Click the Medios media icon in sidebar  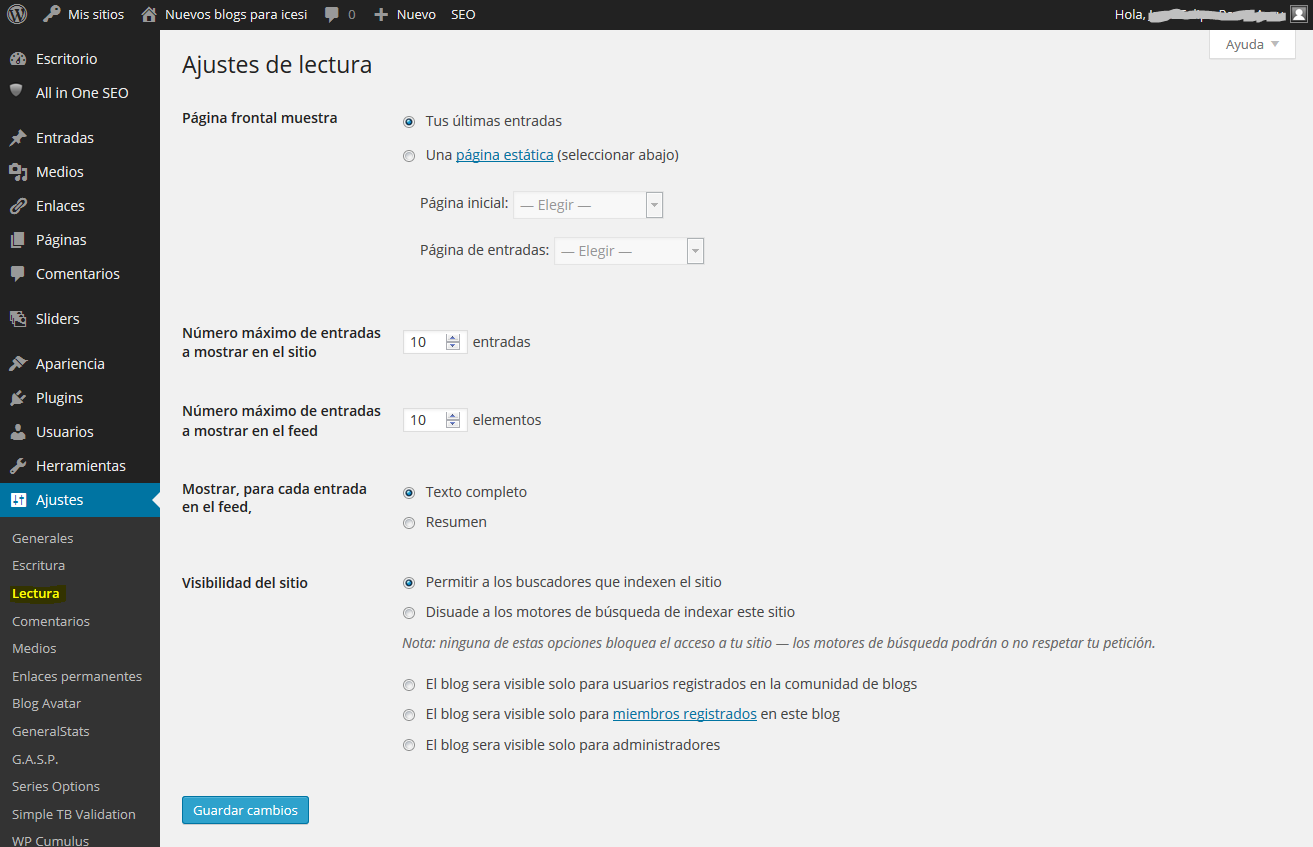(17, 172)
